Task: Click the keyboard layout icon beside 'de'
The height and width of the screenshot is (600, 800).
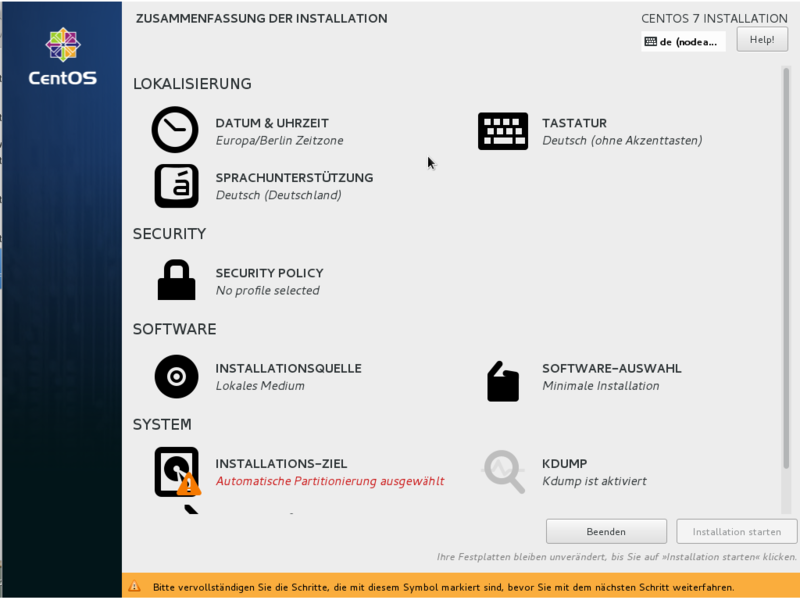Action: [651, 42]
